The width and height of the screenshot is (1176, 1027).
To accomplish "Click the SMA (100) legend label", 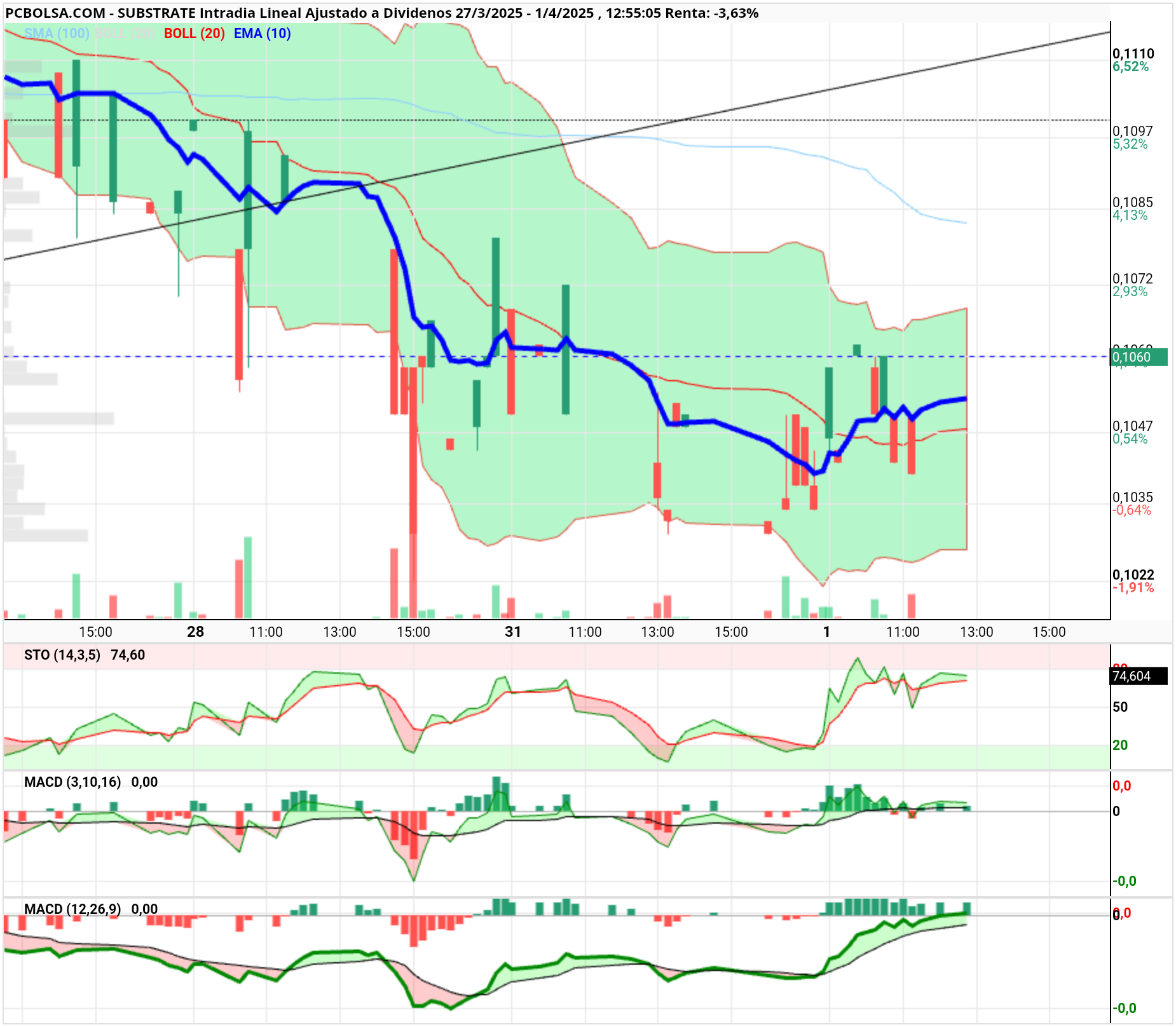I will point(57,34).
